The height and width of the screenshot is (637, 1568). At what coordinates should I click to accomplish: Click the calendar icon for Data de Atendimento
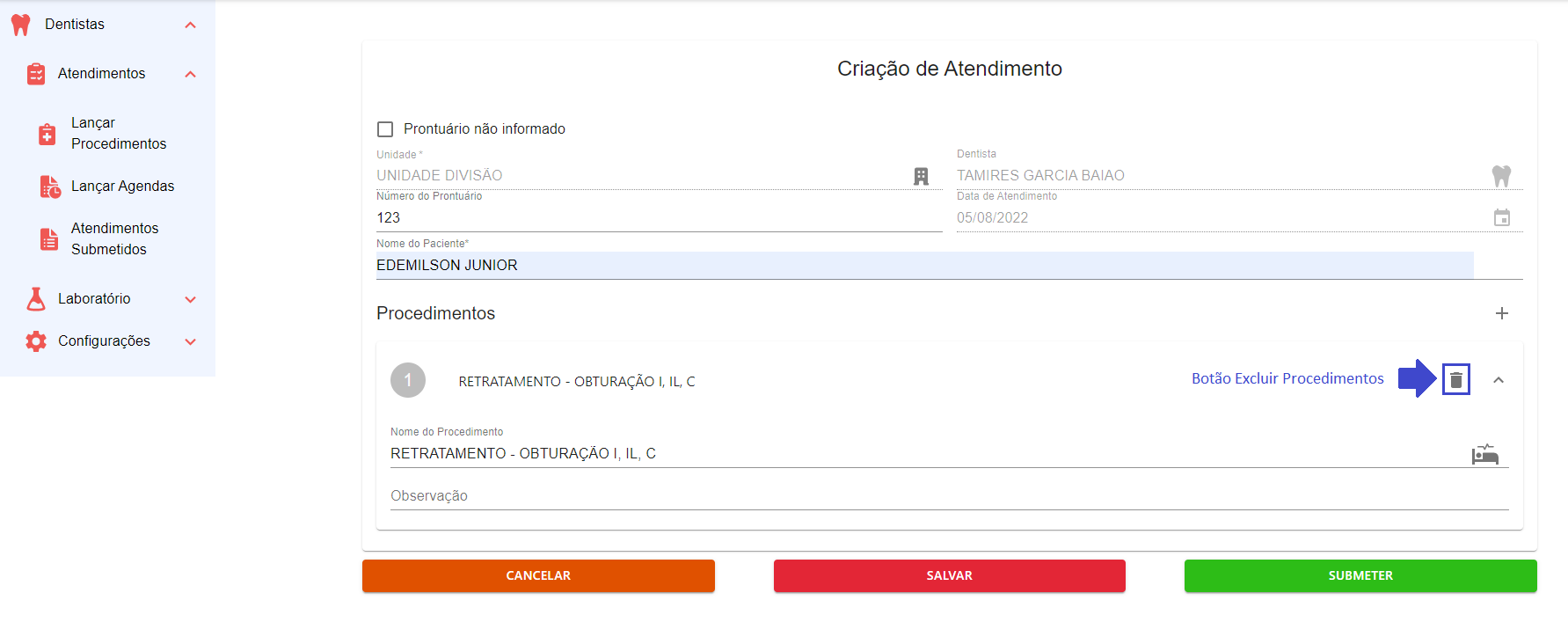pyautogui.click(x=1501, y=217)
